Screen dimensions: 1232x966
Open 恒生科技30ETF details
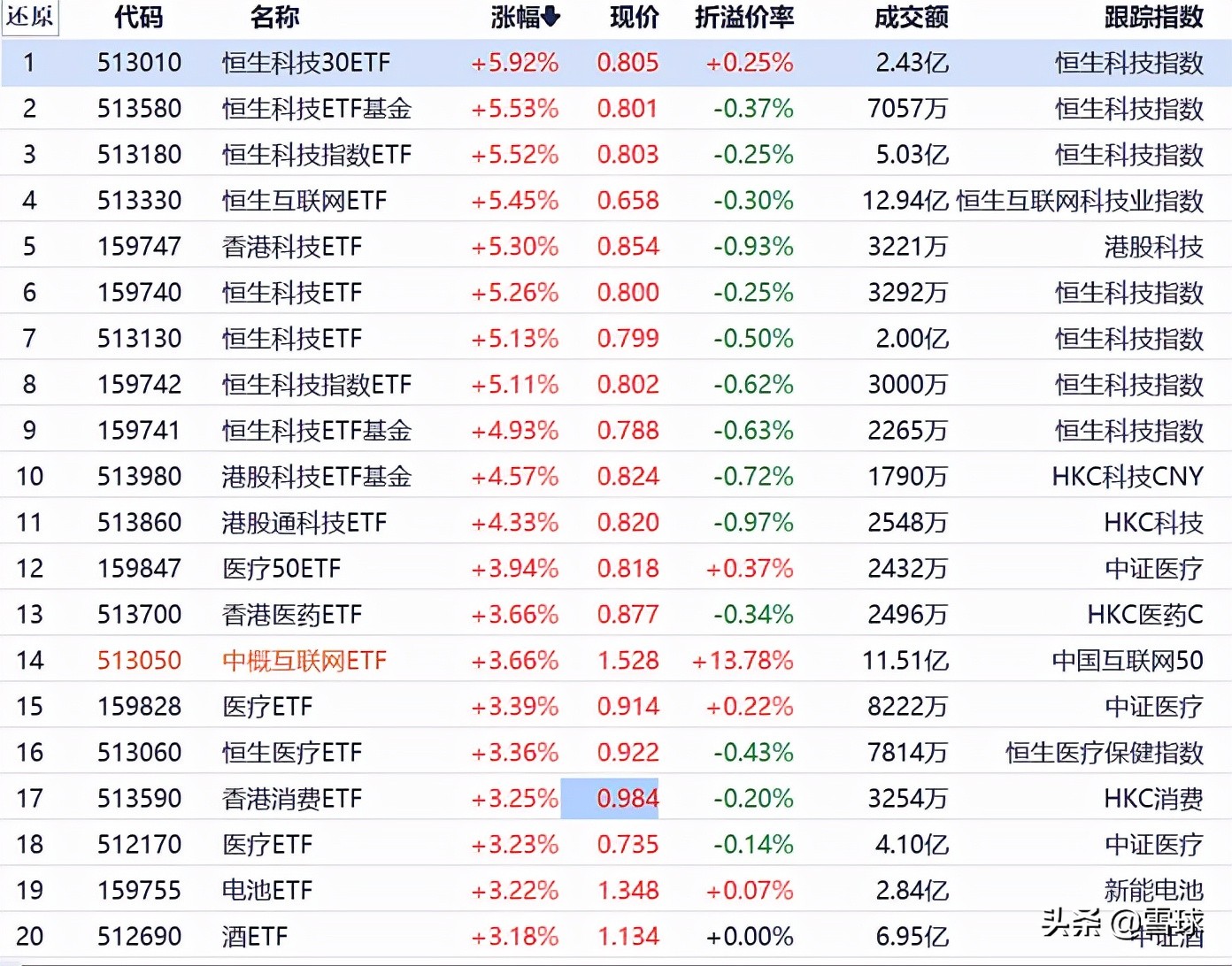[305, 63]
